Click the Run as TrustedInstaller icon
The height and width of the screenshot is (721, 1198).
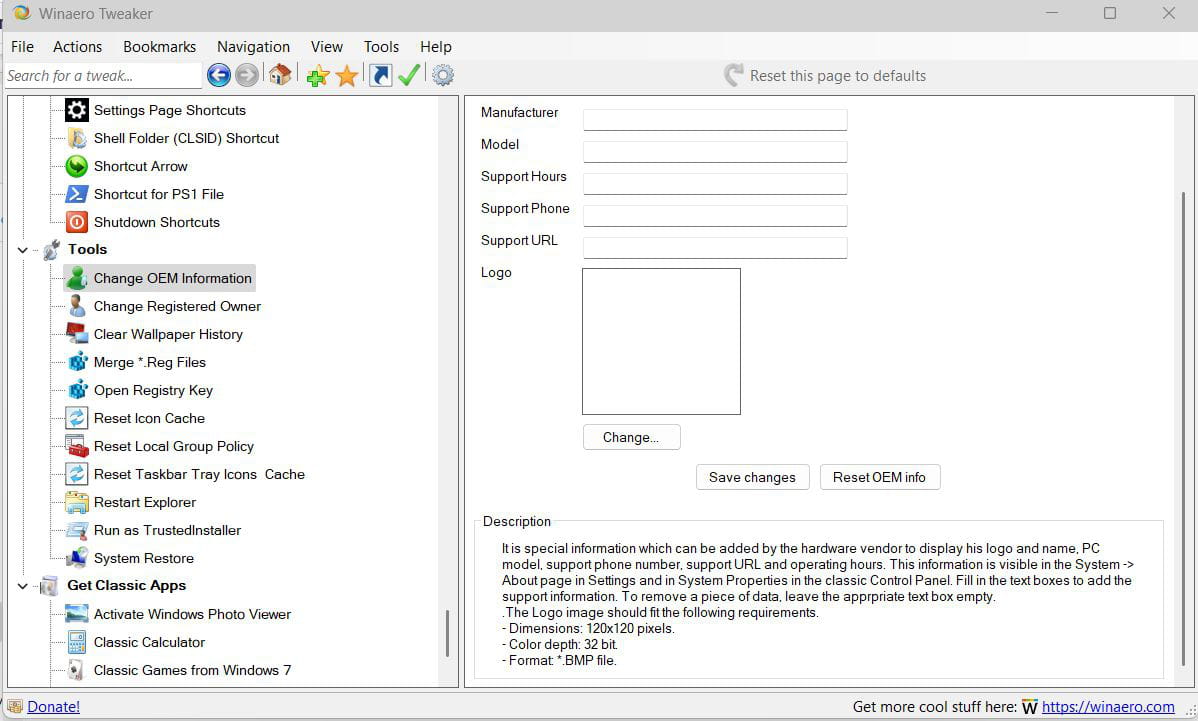coord(76,530)
